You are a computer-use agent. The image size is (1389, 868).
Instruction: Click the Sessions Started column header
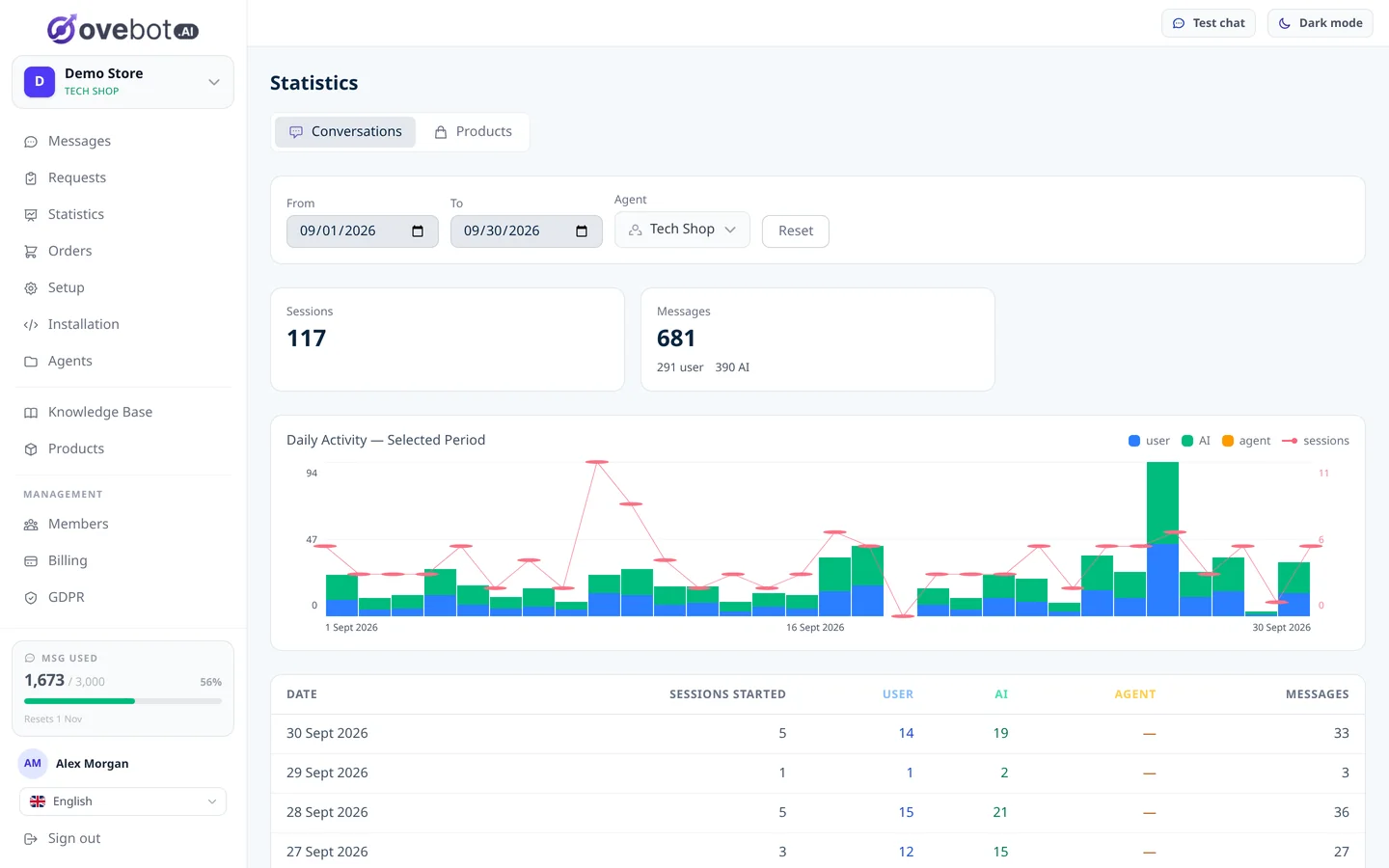pos(727,694)
